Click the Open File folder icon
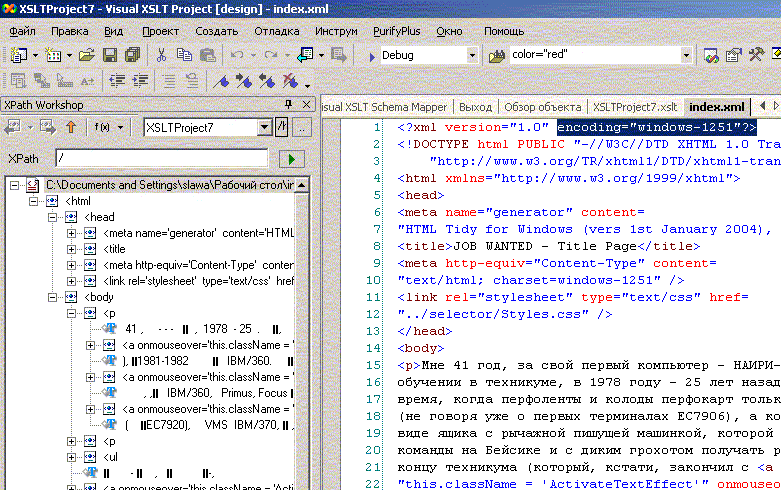The height and width of the screenshot is (490, 781). click(x=87, y=55)
